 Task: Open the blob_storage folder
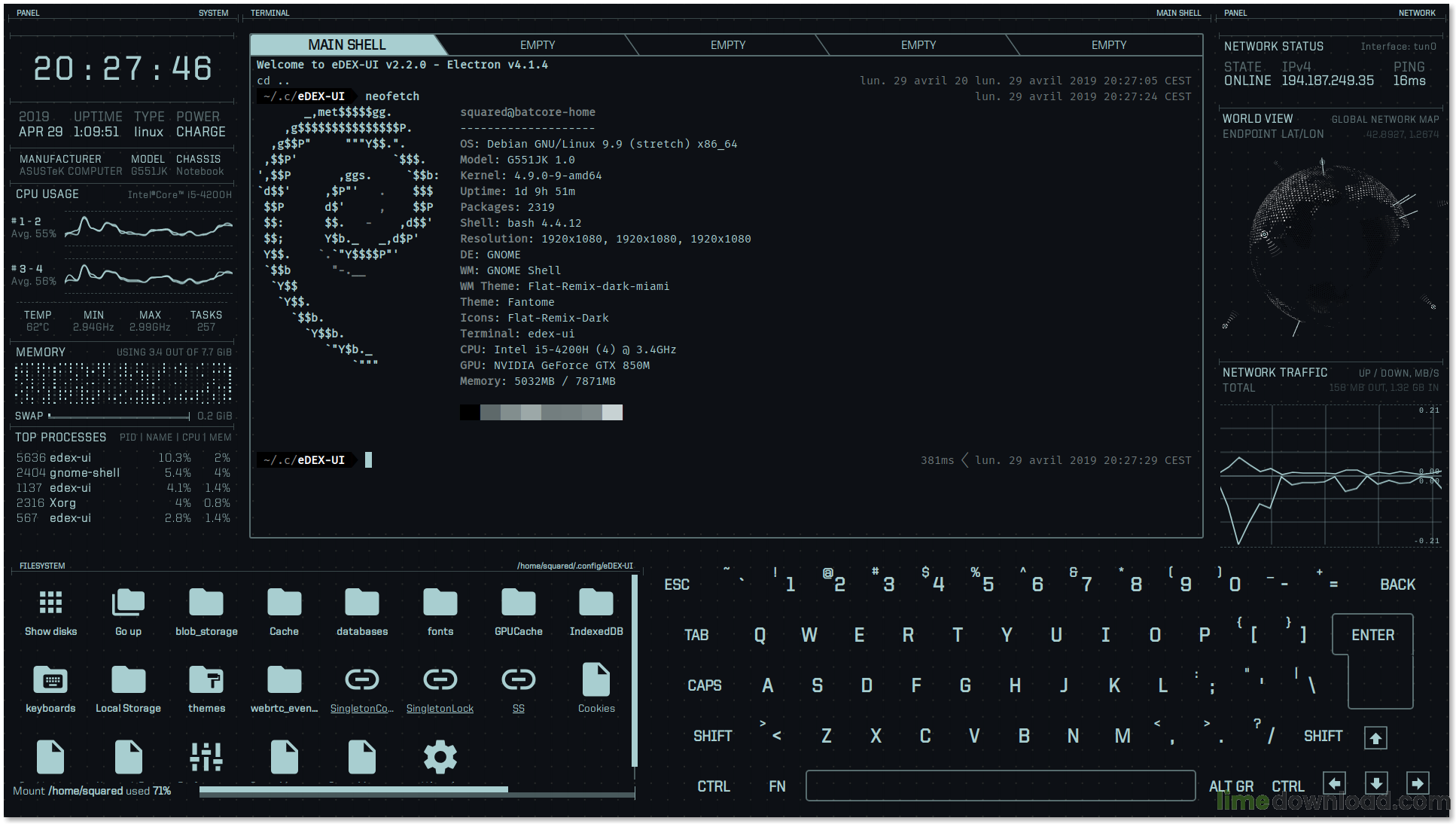point(206,603)
